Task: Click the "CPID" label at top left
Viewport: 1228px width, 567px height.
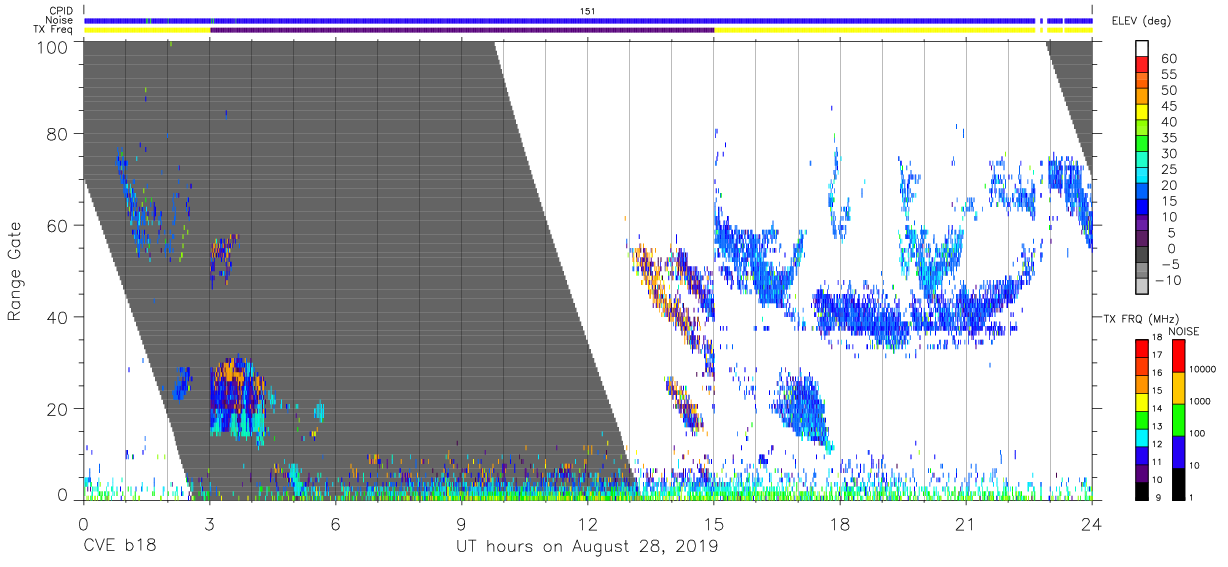Action: pos(60,10)
